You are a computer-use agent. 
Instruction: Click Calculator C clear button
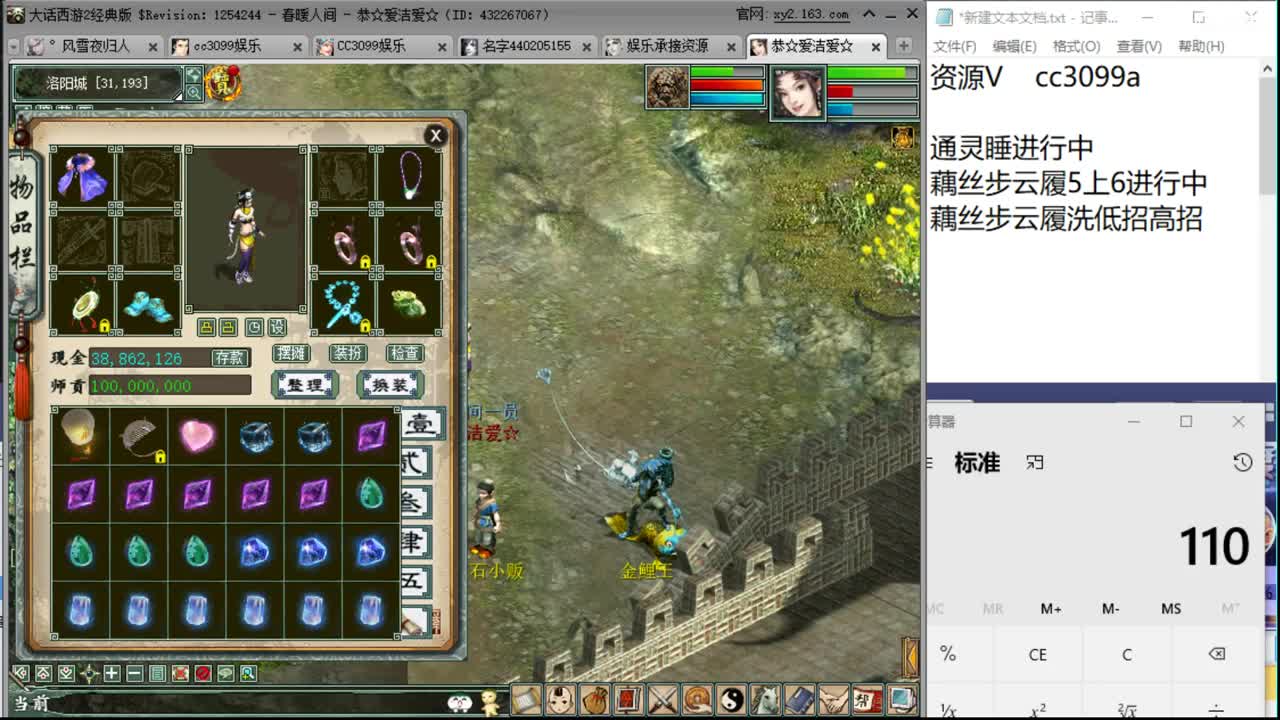[1127, 655]
